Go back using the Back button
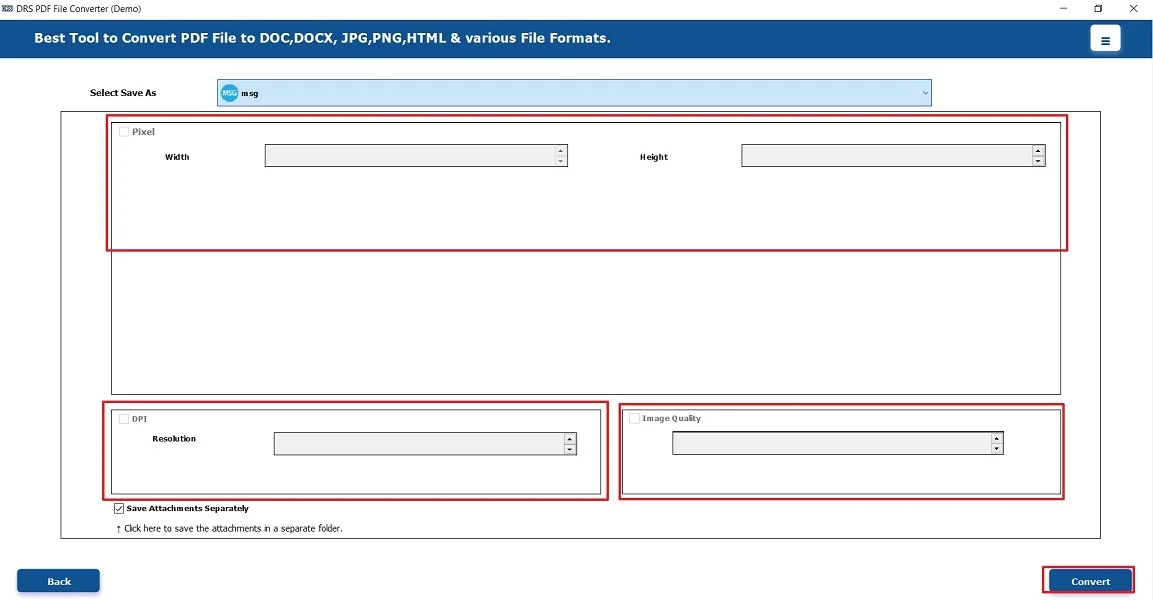 tap(58, 581)
